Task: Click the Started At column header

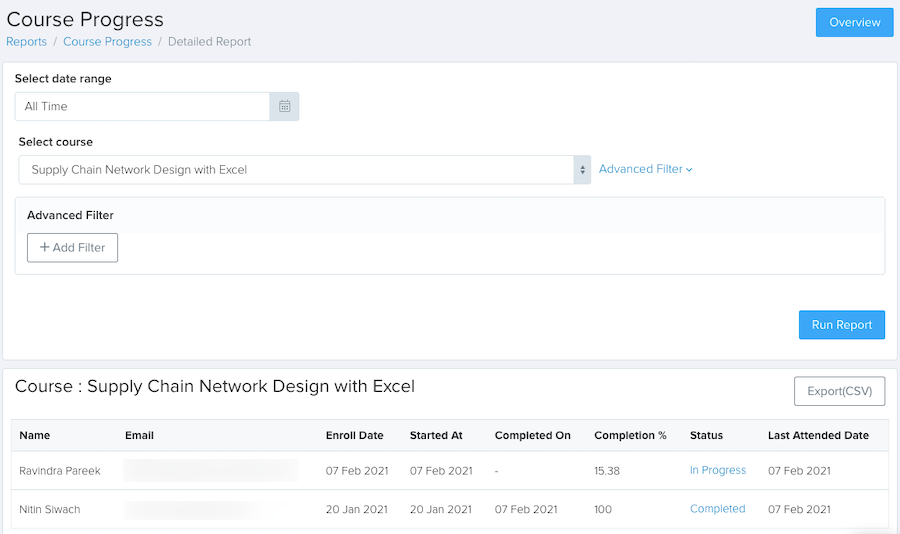Action: 436,435
